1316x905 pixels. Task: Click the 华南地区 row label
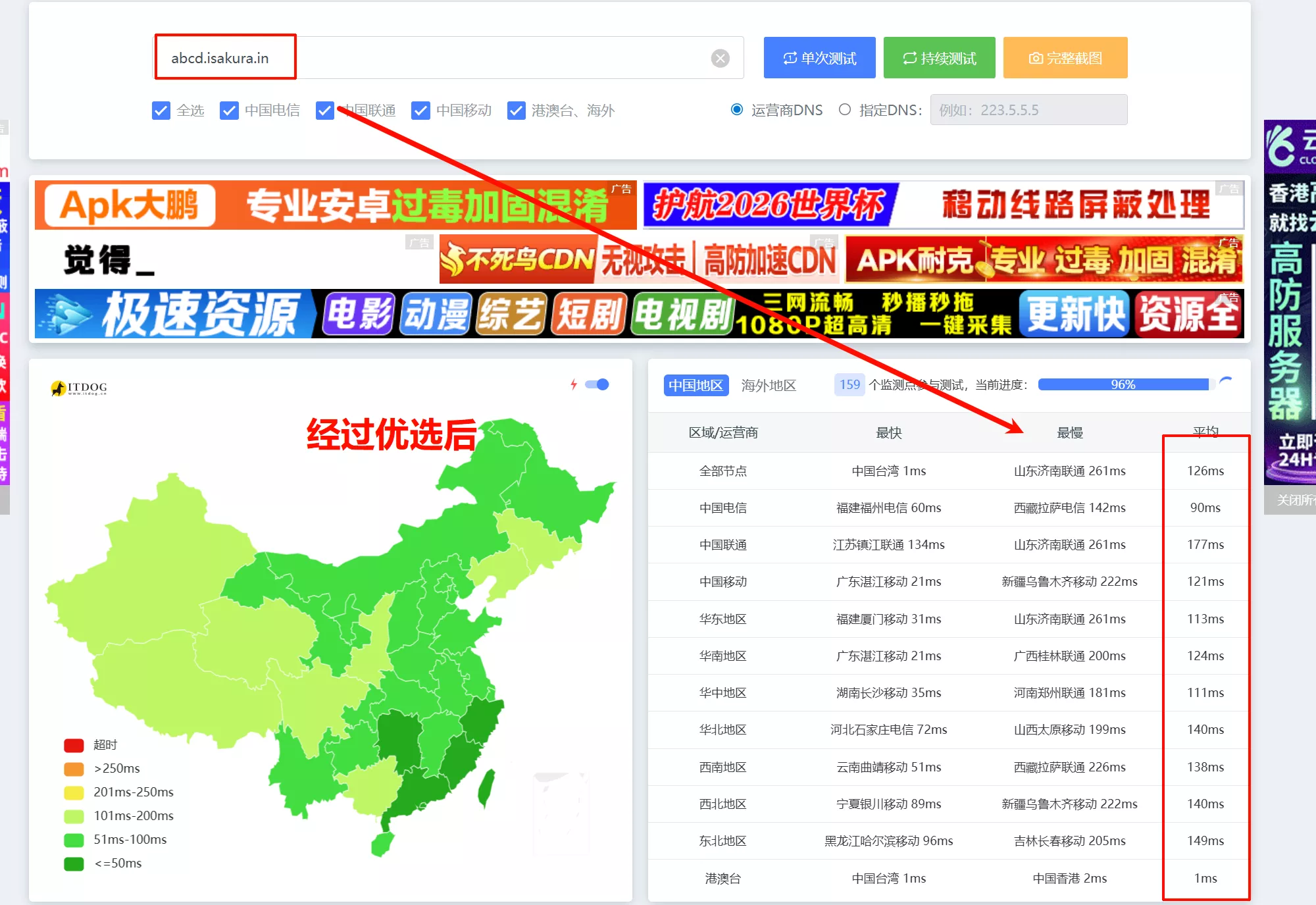(723, 656)
